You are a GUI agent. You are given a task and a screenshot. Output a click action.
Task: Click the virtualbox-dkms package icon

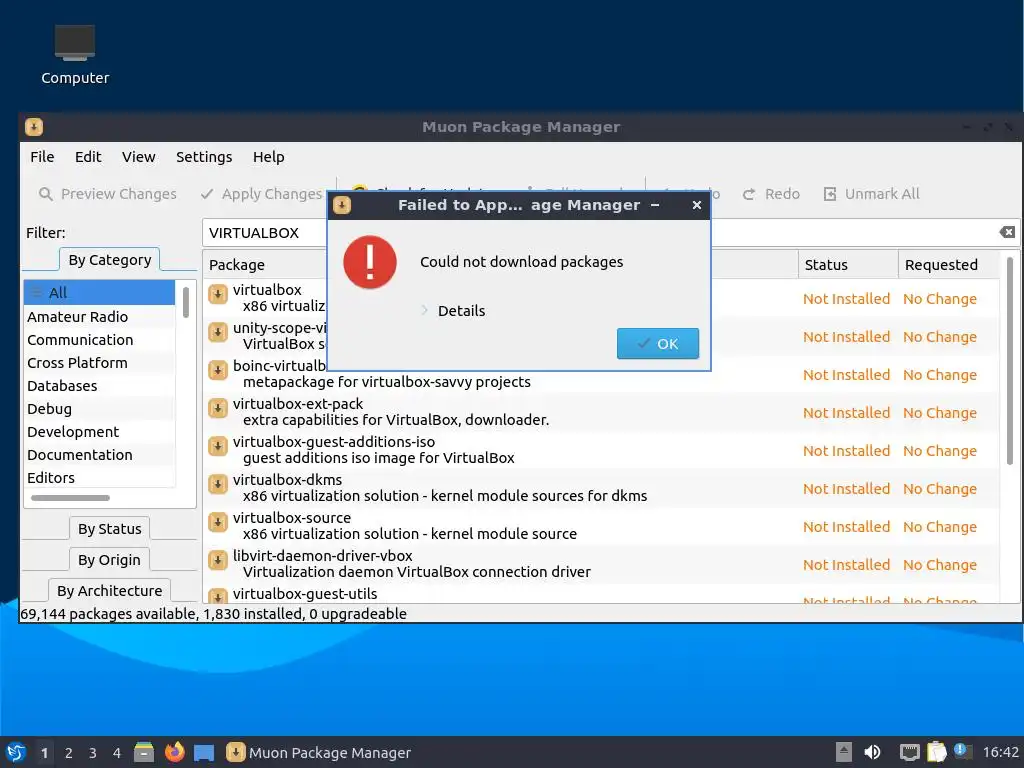[217, 484]
